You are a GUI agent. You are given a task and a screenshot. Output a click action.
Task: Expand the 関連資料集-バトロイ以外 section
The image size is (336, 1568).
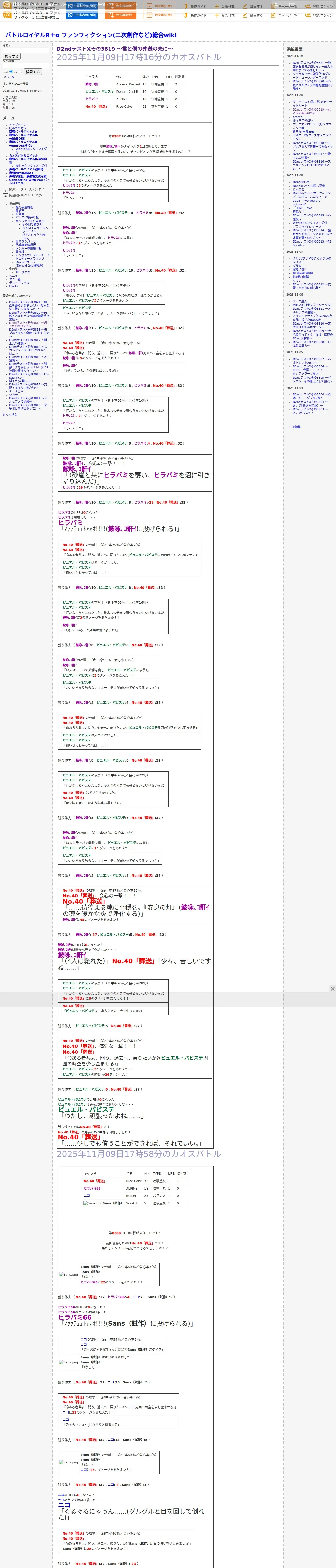coord(5,197)
